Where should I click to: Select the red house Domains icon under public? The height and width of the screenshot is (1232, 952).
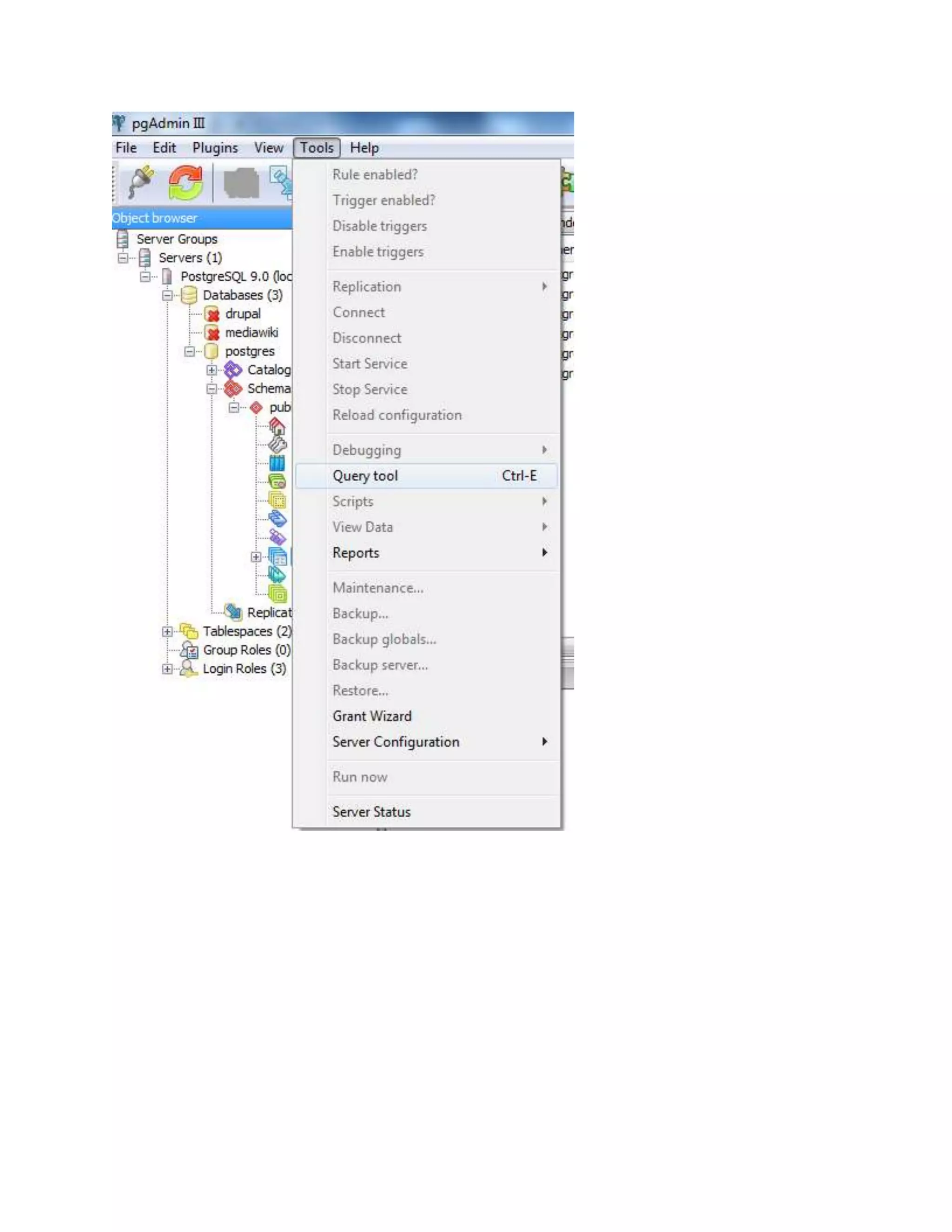(277, 426)
